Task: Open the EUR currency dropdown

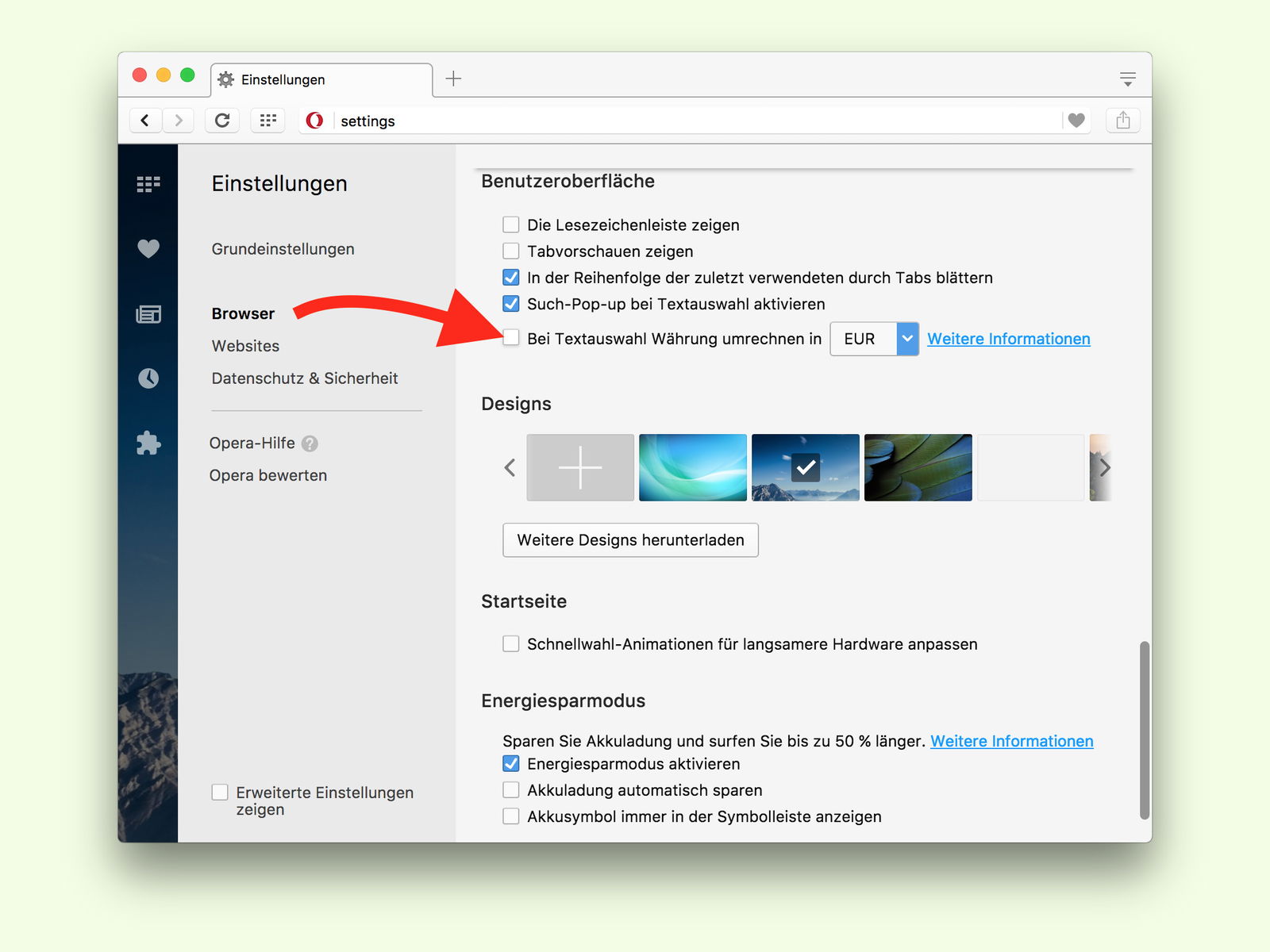Action: pos(874,339)
